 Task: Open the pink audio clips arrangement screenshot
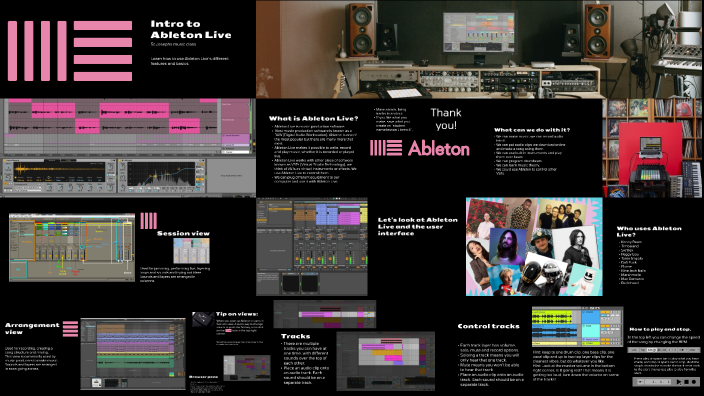pyautogui.click(x=128, y=127)
